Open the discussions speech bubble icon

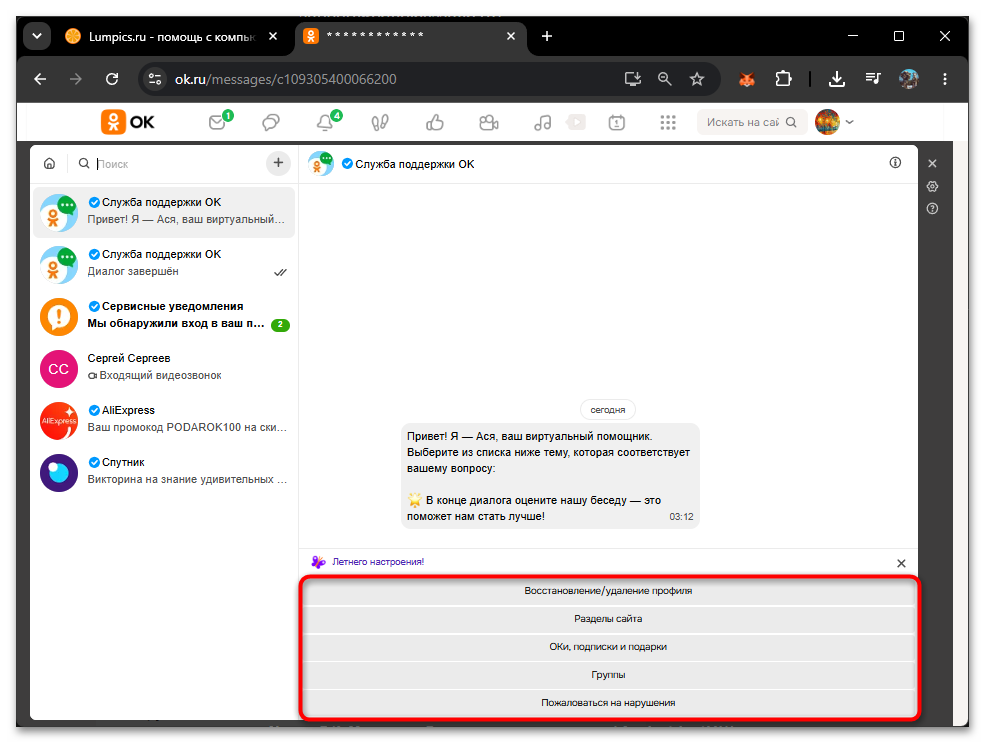click(271, 122)
